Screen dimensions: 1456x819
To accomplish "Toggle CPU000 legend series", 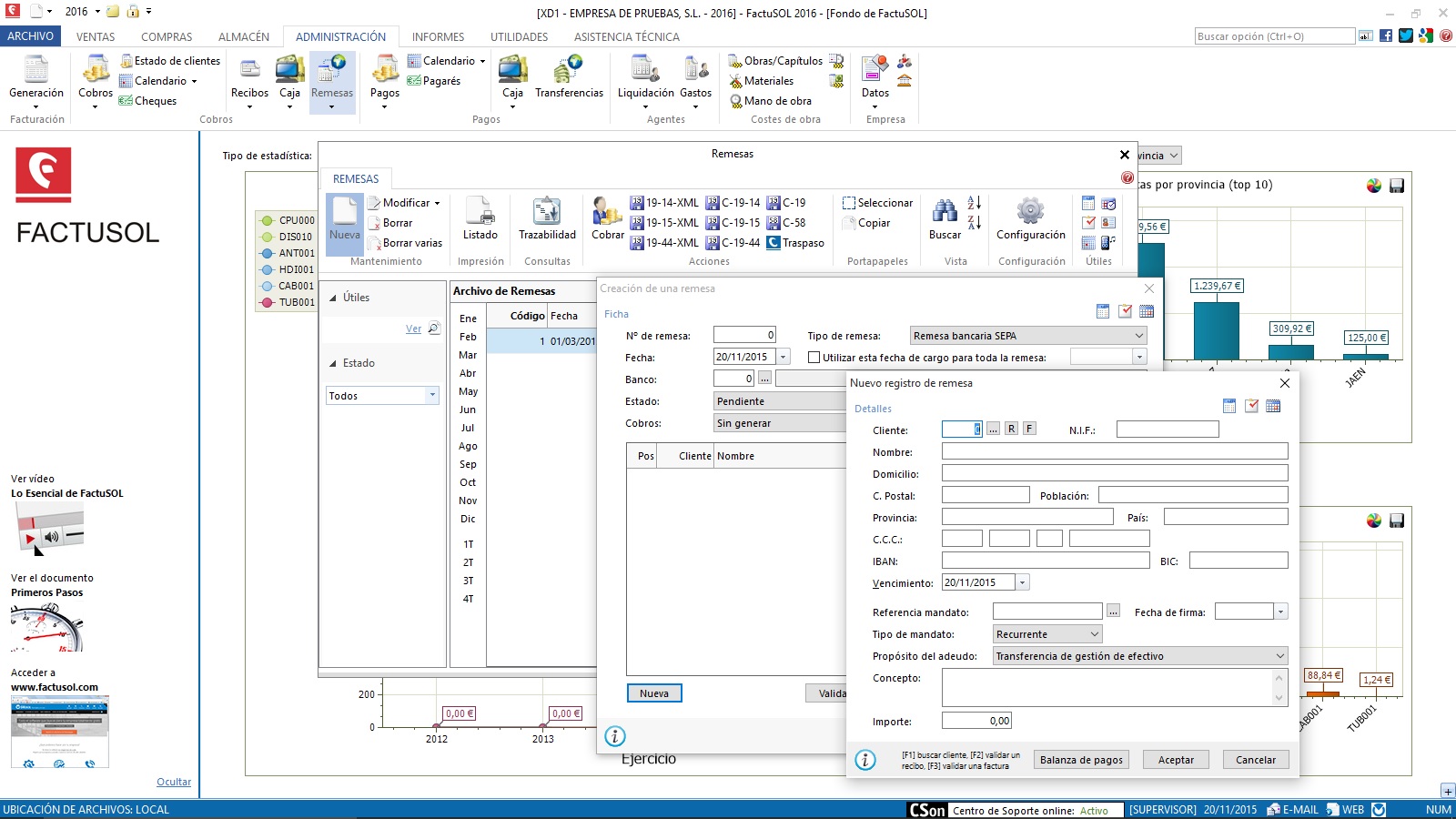I will pos(287,220).
